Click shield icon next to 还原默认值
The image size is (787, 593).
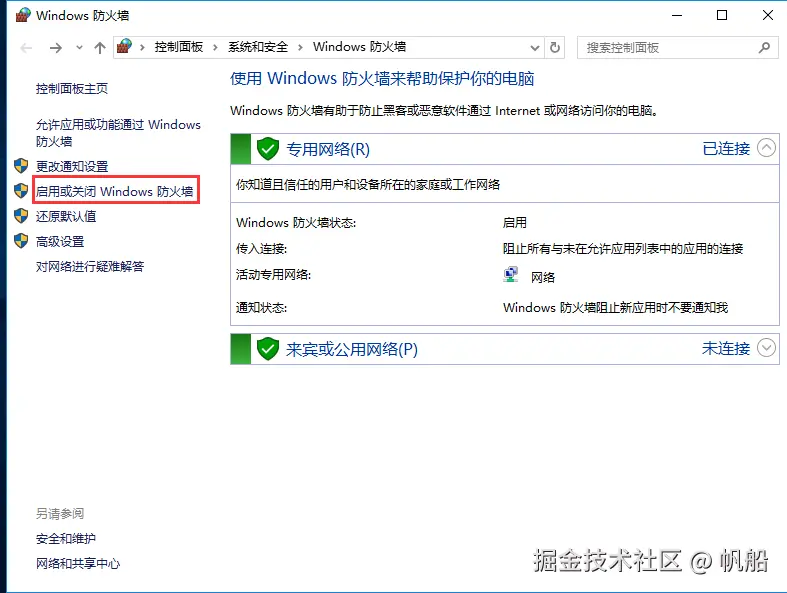(21, 215)
